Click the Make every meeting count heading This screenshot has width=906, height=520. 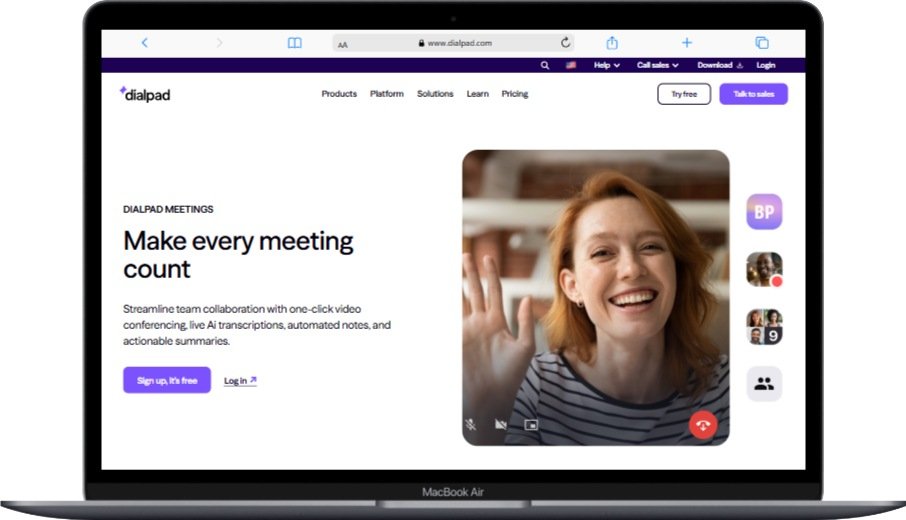point(238,255)
